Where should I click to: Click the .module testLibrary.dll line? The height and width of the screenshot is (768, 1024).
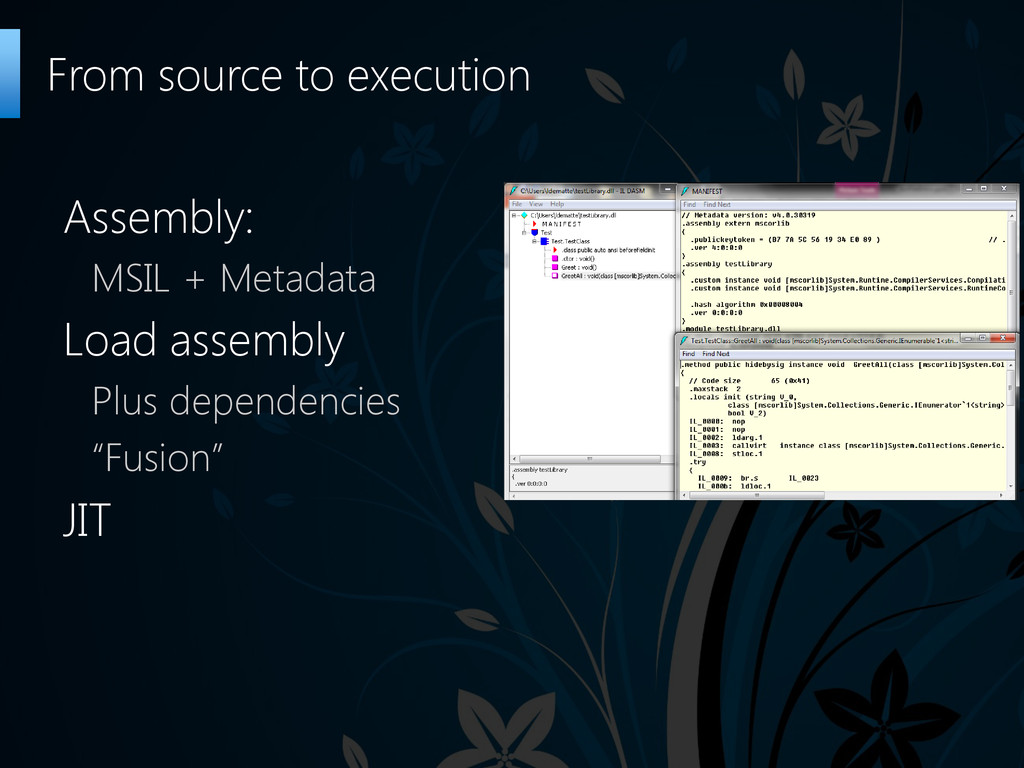click(731, 328)
